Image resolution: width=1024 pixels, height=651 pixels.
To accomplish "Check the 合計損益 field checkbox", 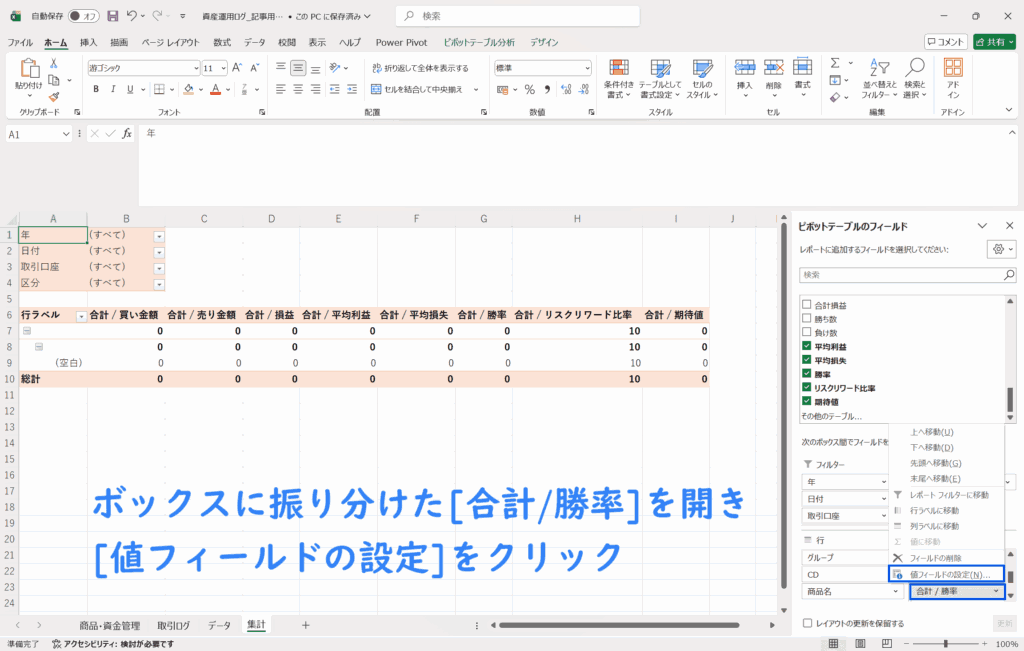I will pos(806,305).
